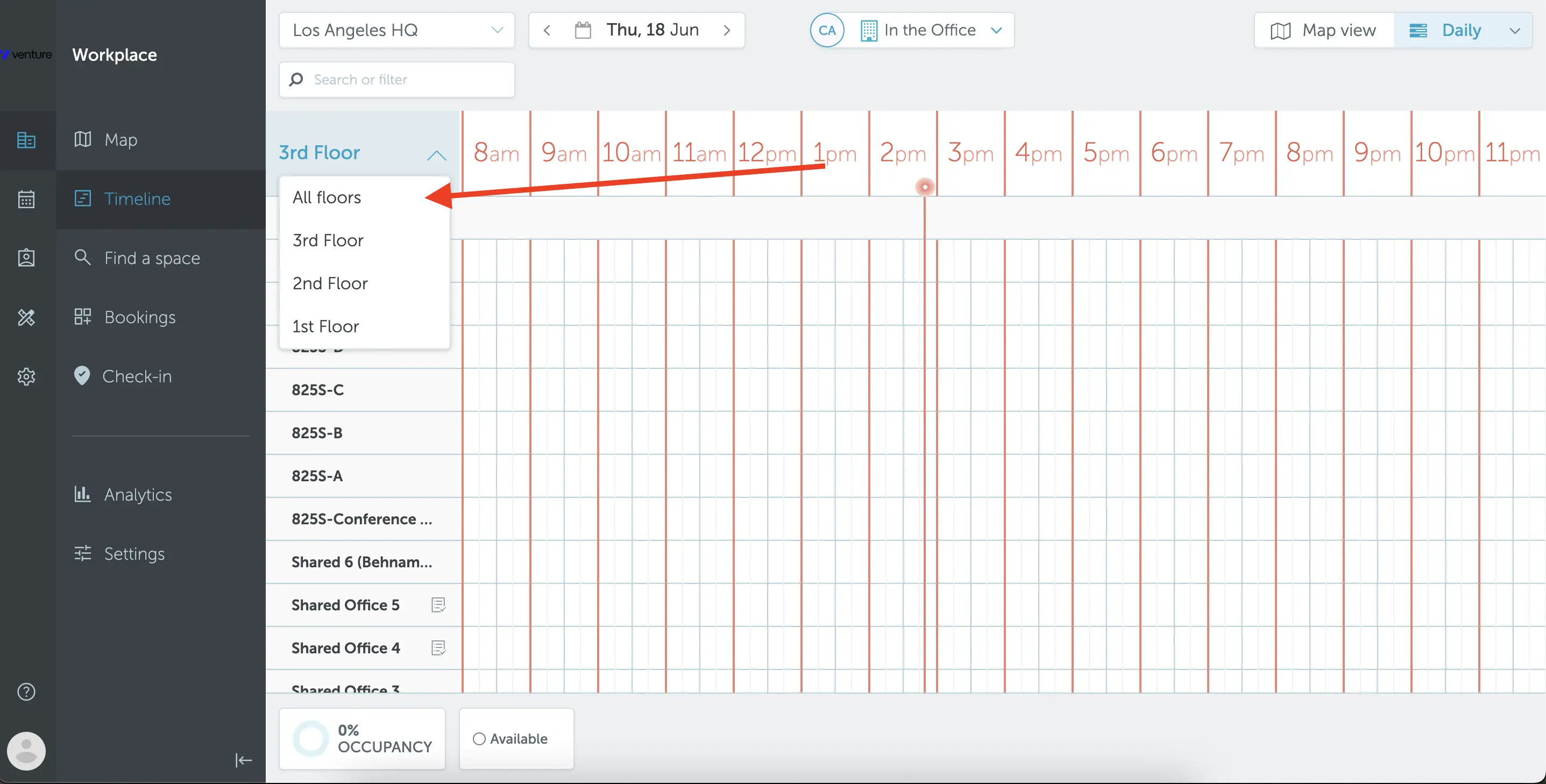This screenshot has height=784, width=1546.
Task: Expand the Daily view options arrow
Action: [1514, 31]
